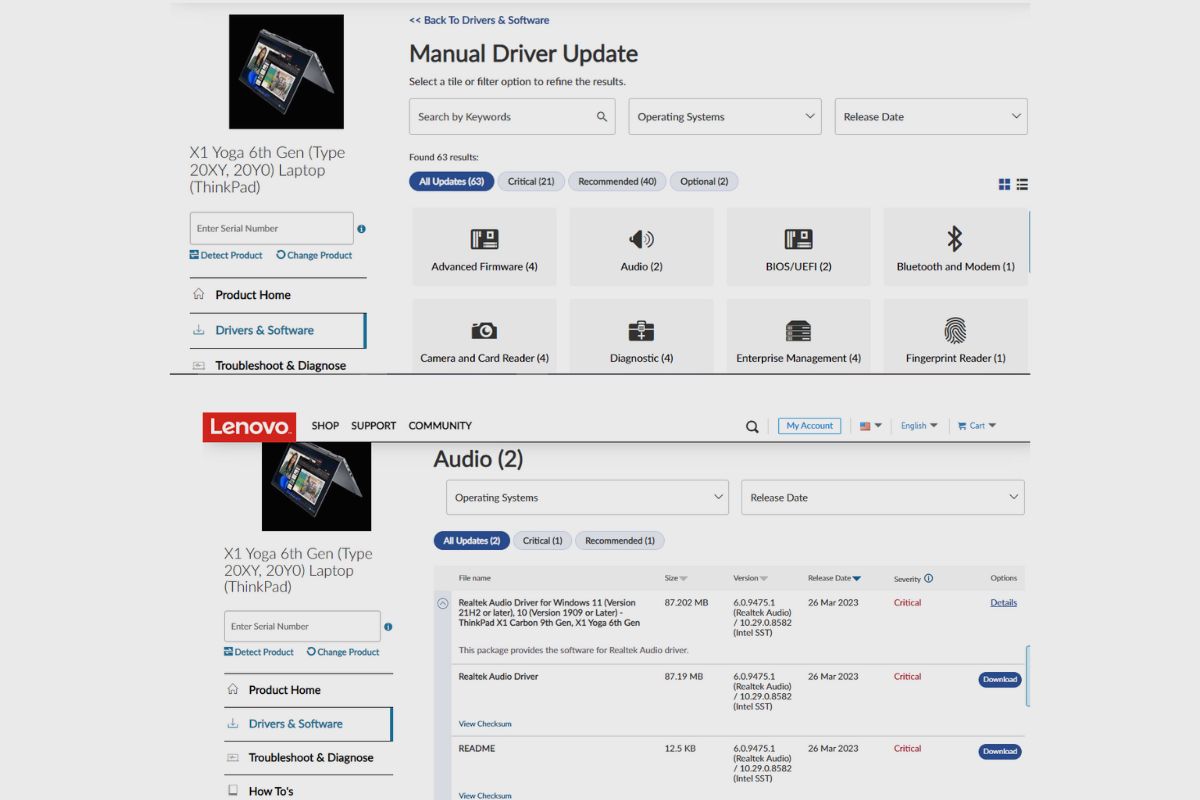Click the My Account button
1200x800 pixels.
pyautogui.click(x=810, y=426)
